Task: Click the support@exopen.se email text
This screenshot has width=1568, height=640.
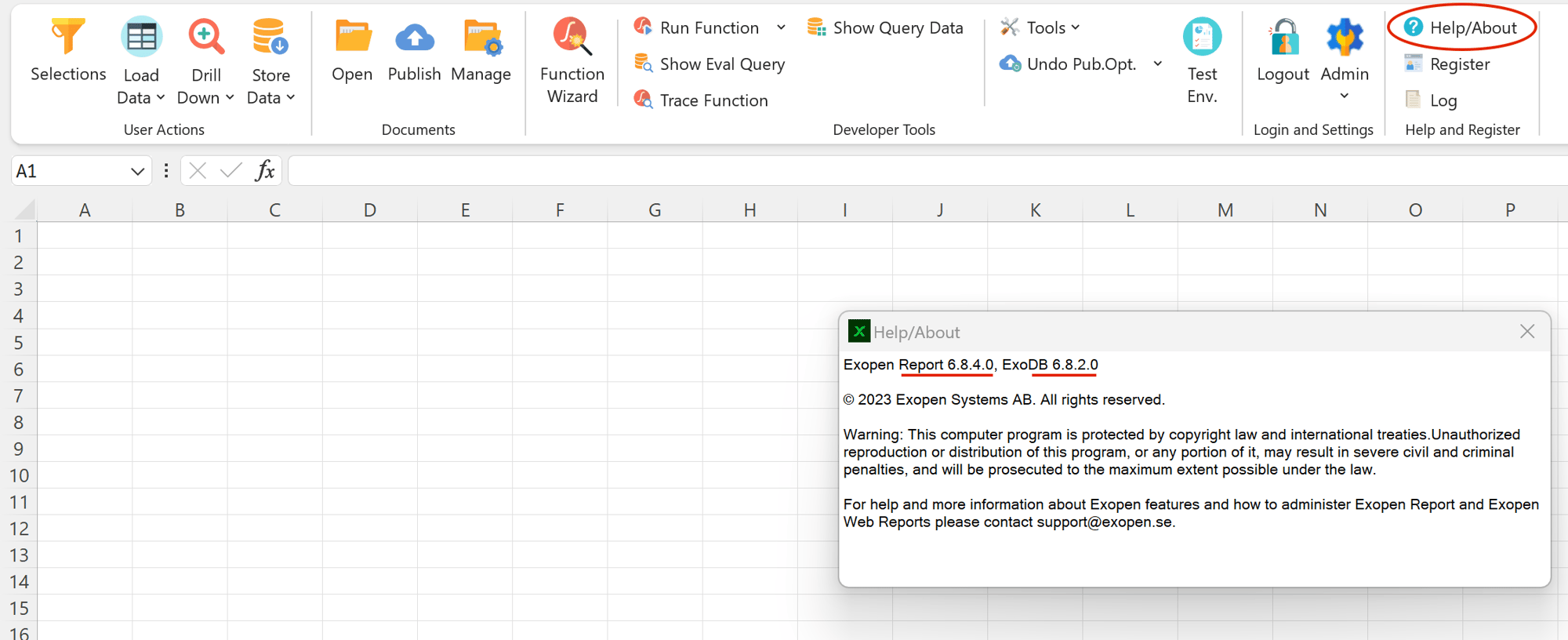Action: [1105, 522]
